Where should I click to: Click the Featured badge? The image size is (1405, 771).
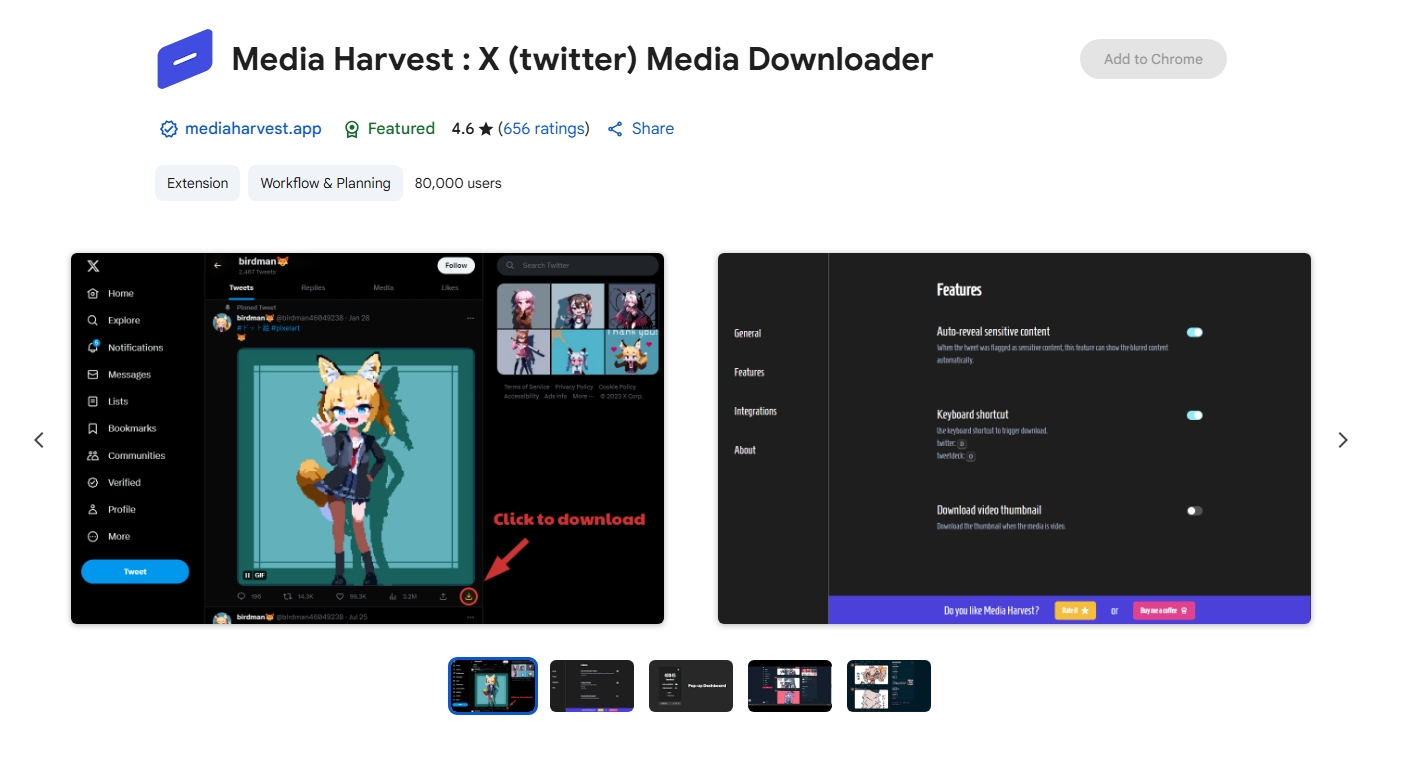click(x=389, y=128)
